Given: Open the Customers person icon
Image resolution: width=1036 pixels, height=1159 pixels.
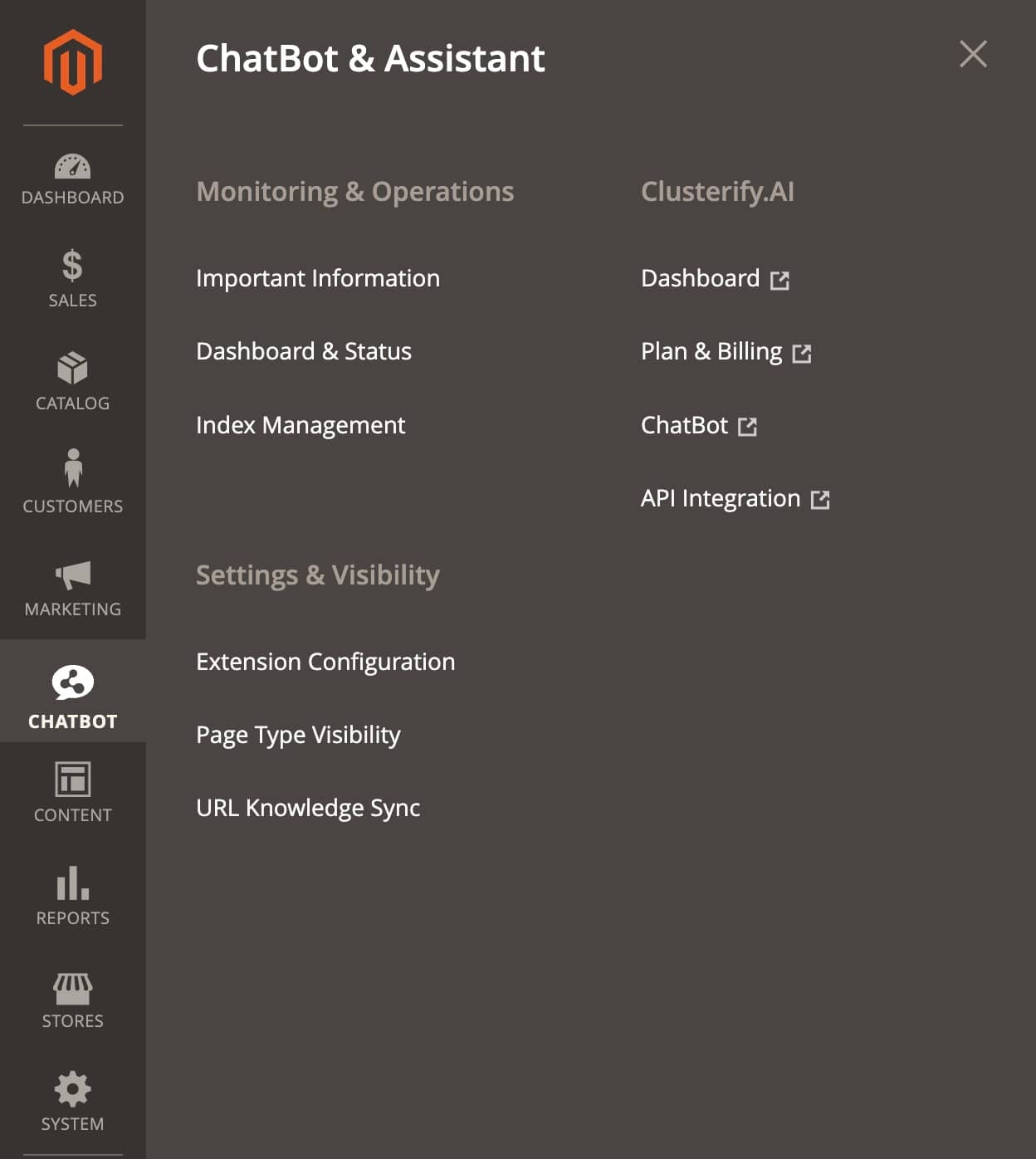Looking at the screenshot, I should tap(73, 467).
